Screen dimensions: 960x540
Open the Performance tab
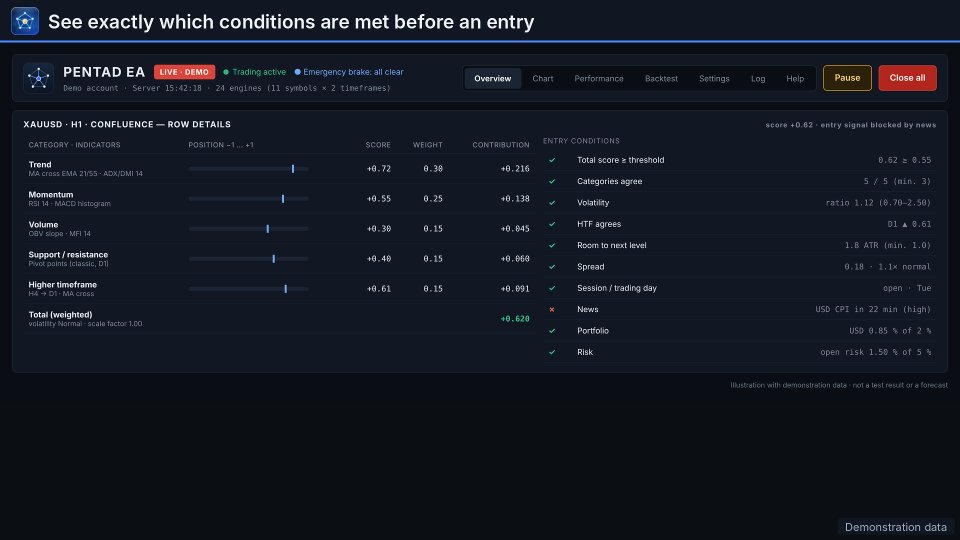(x=599, y=78)
